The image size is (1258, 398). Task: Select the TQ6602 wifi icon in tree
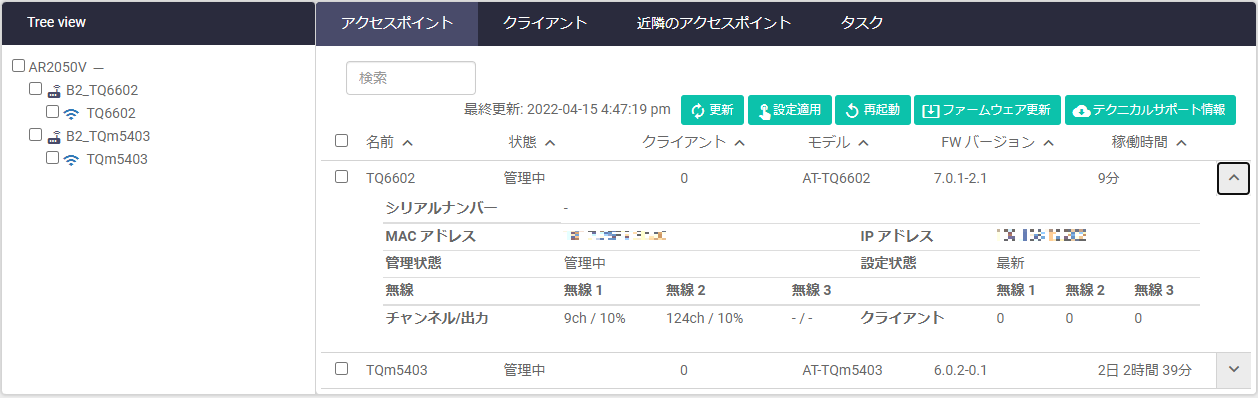[71, 114]
